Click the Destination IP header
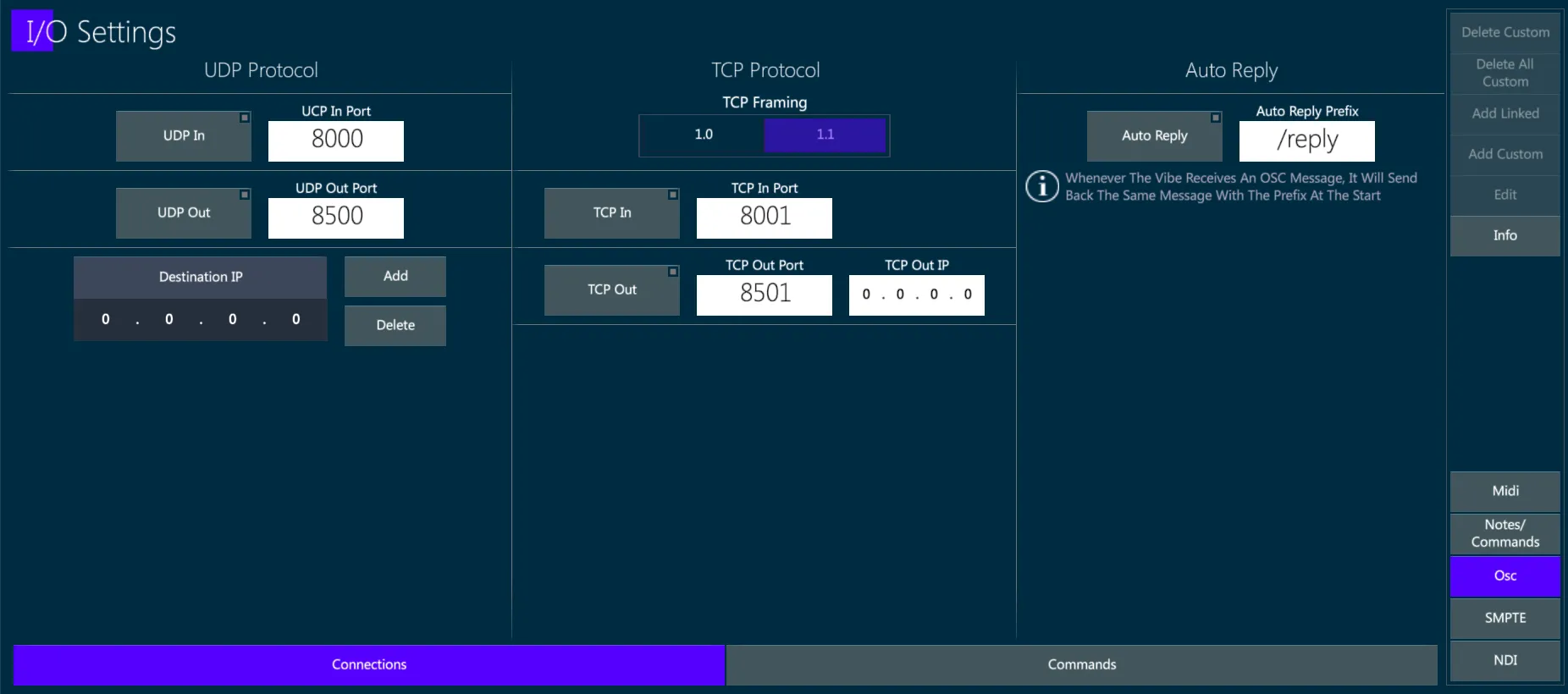This screenshot has width=1568, height=694. [x=201, y=277]
